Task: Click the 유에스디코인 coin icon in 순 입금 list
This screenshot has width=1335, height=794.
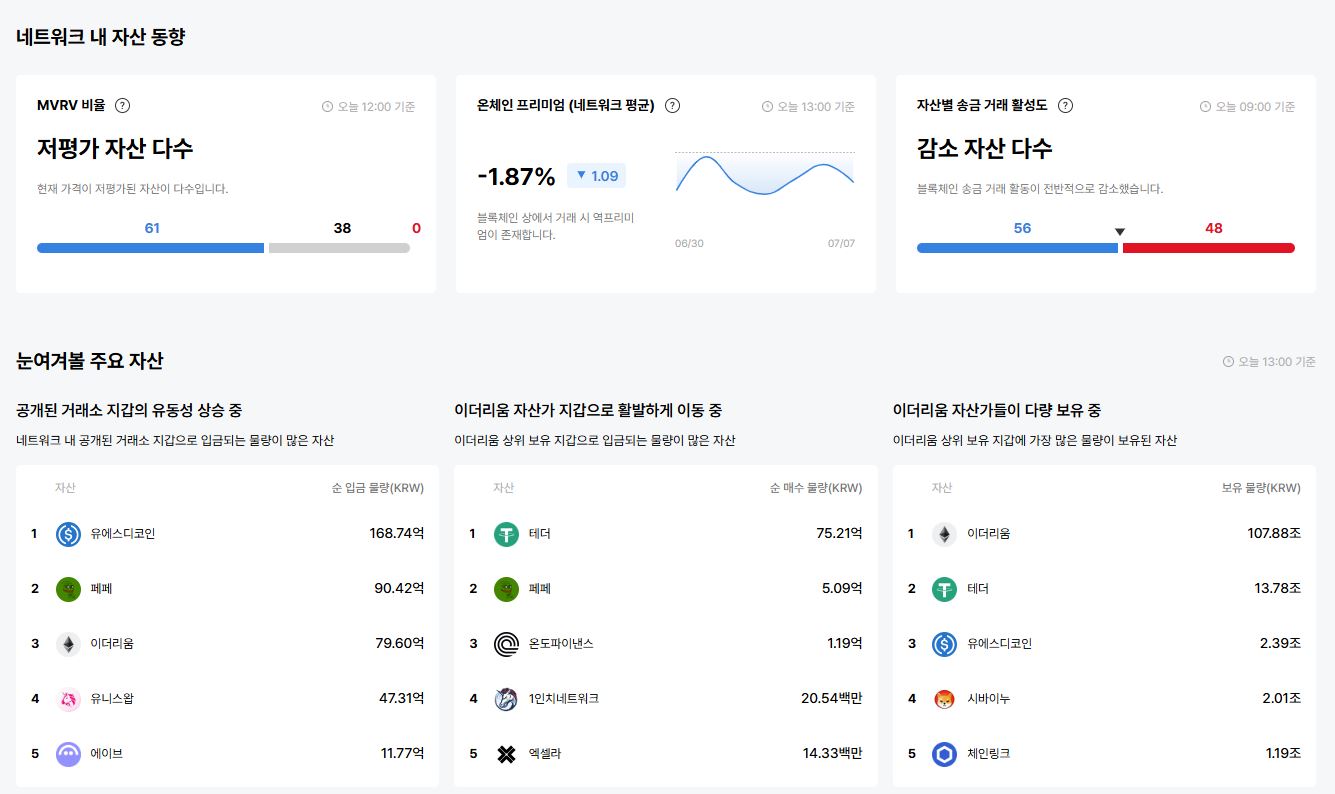Action: click(68, 534)
